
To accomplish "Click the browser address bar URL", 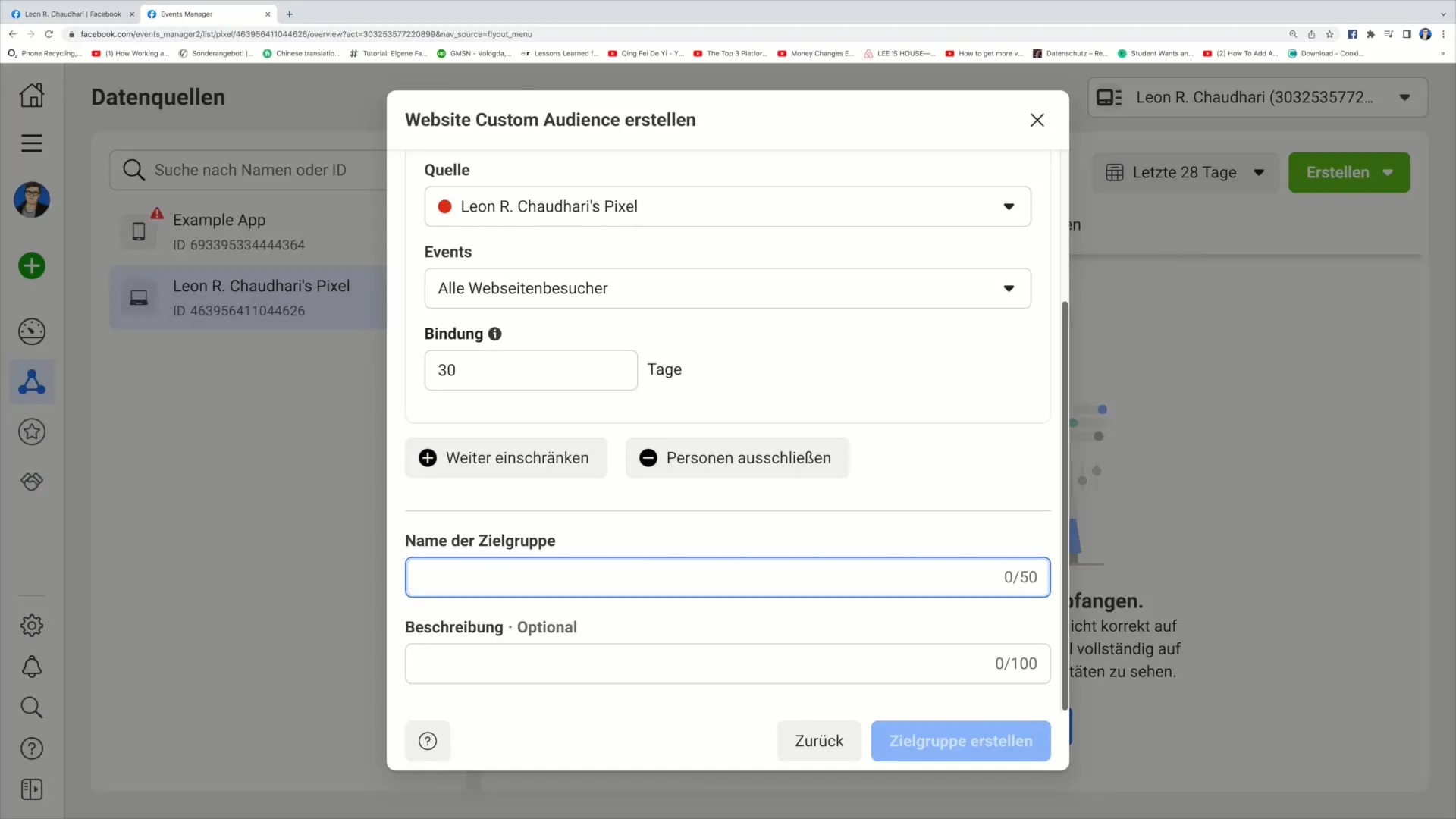I will [x=306, y=34].
